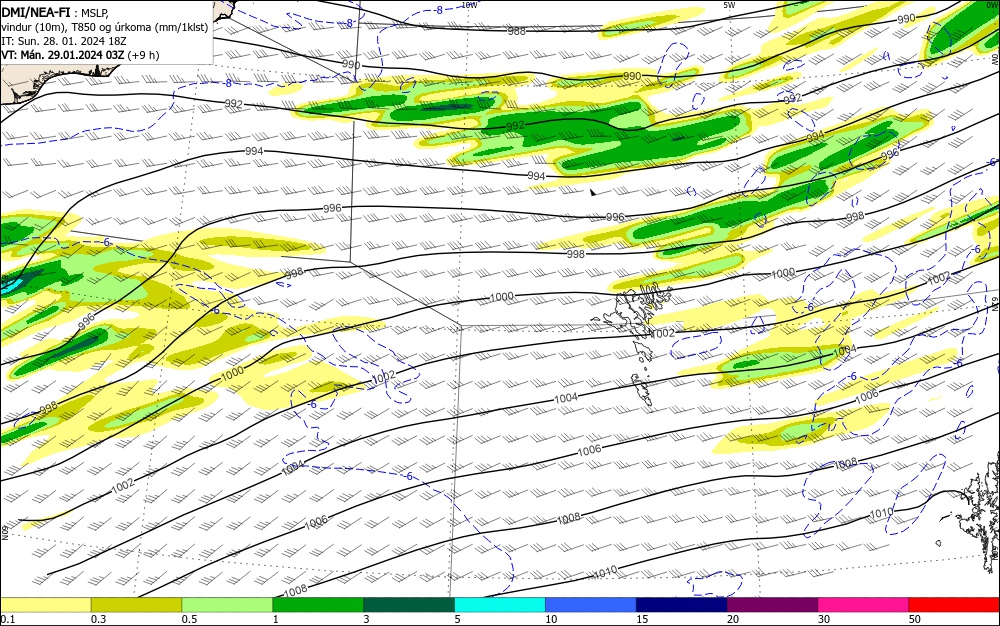This screenshot has width=1000, height=626.
Task: Pick the dark green 3–5 legend swatch
Action: (x=409, y=605)
